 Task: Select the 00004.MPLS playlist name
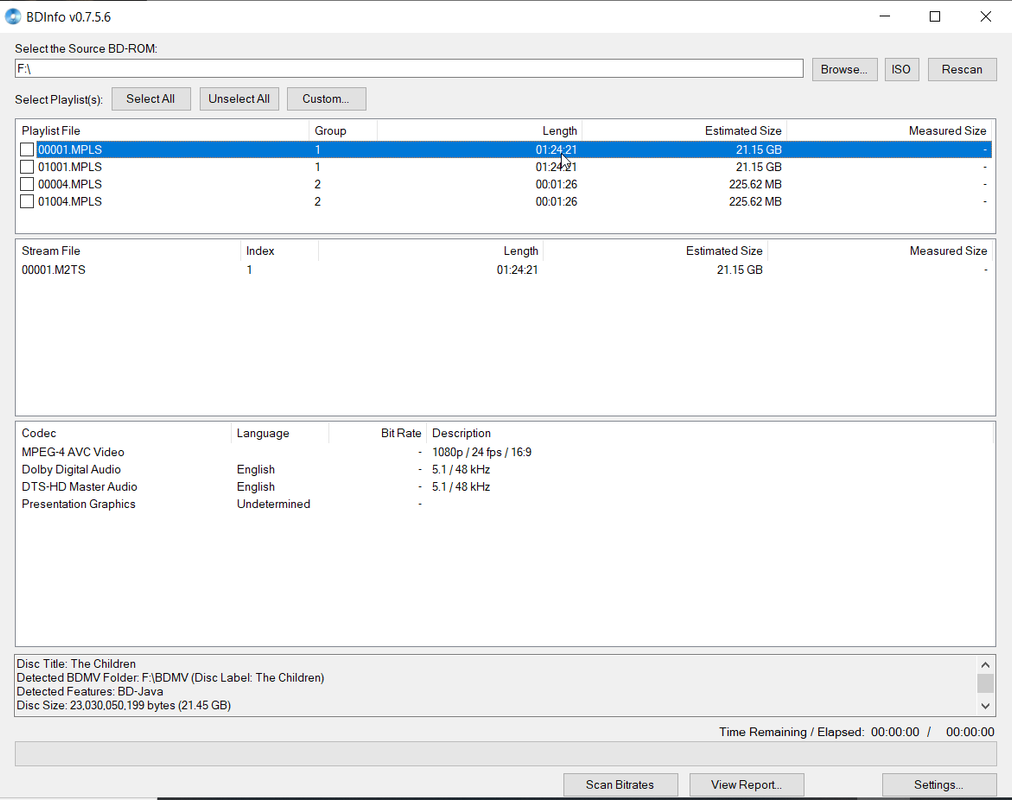click(70, 185)
